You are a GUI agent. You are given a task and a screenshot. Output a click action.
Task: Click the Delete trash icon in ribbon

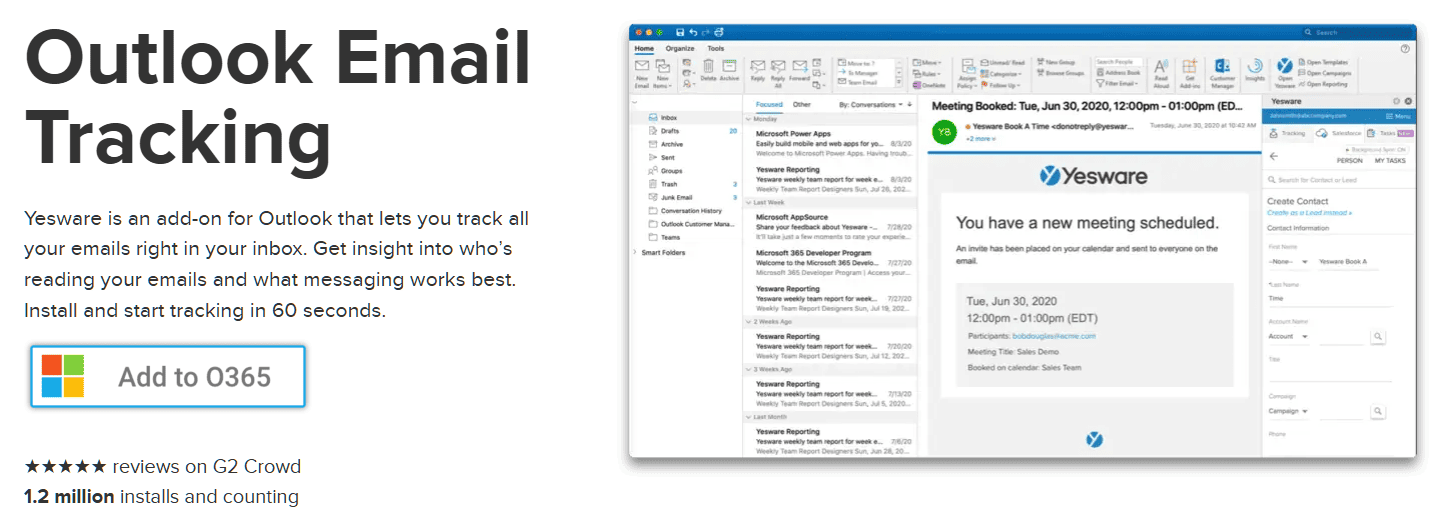[x=708, y=70]
